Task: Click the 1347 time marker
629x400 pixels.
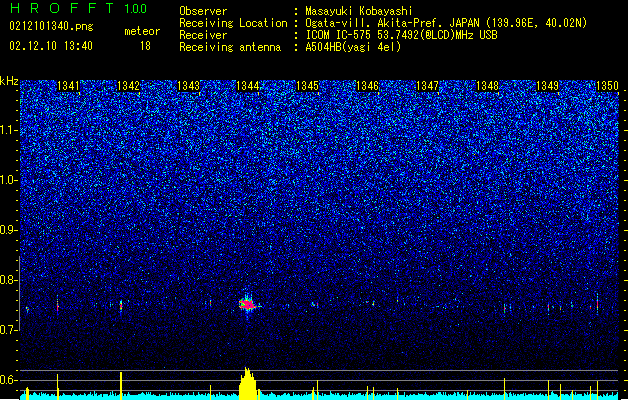Action: click(x=428, y=86)
